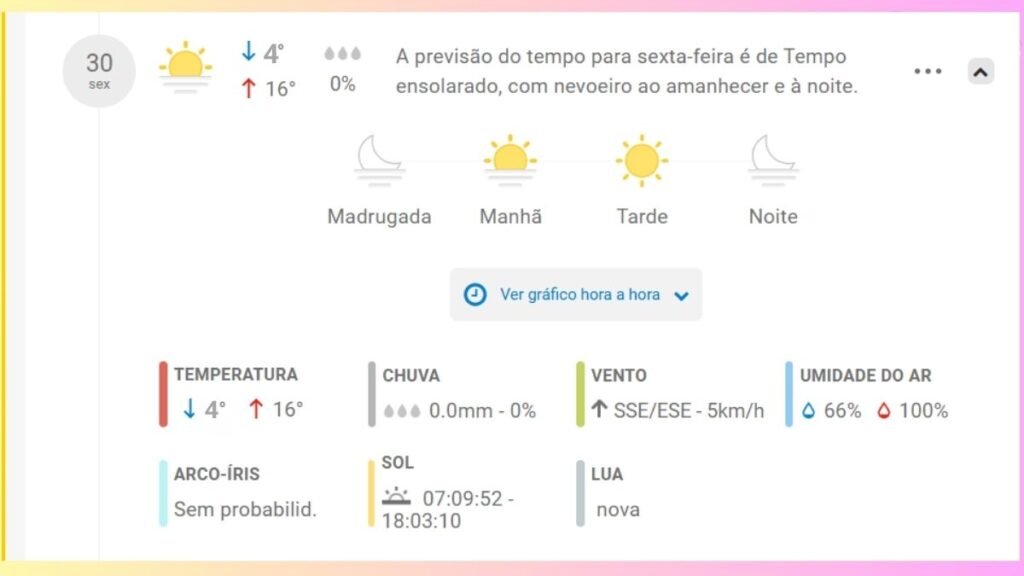This screenshot has width=1024, height=576.
Task: Click the clock icon in hourly chart button
Action: click(475, 295)
